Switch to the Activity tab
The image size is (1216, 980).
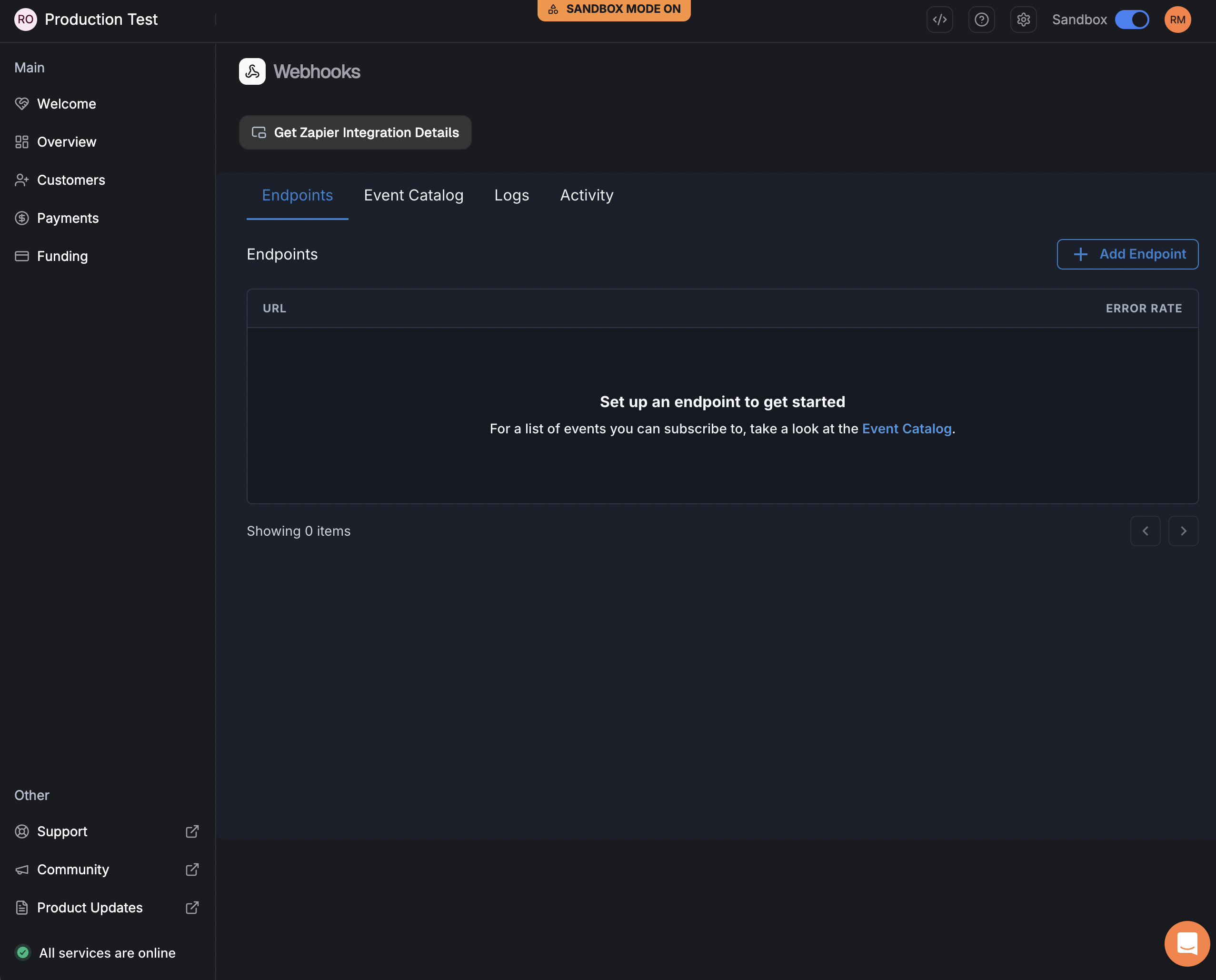(587, 195)
